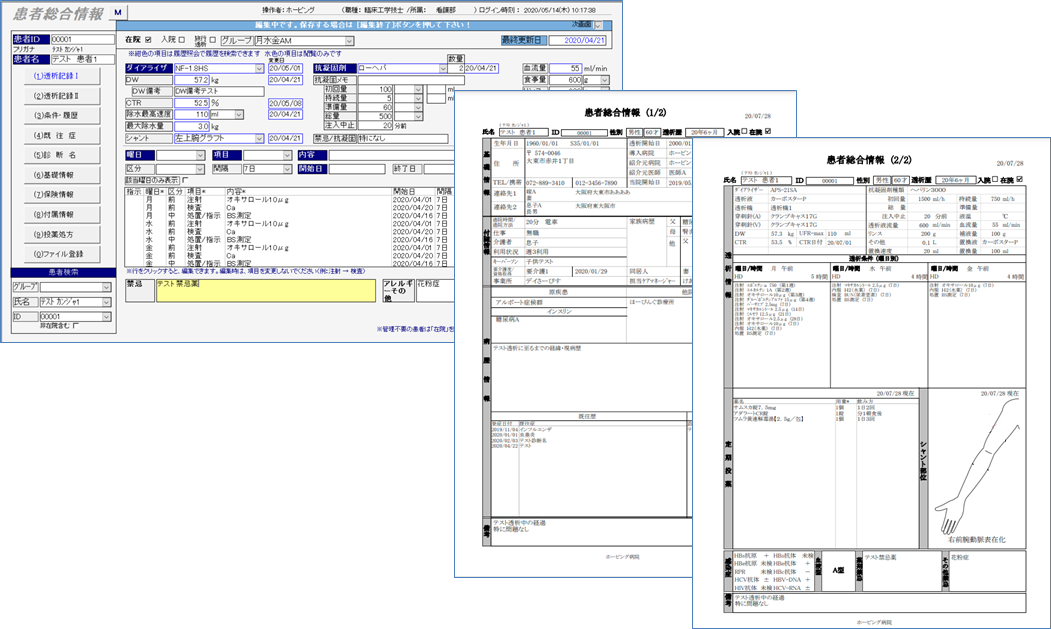Click the M button beside the title
The image size is (1051, 629).
(118, 12)
